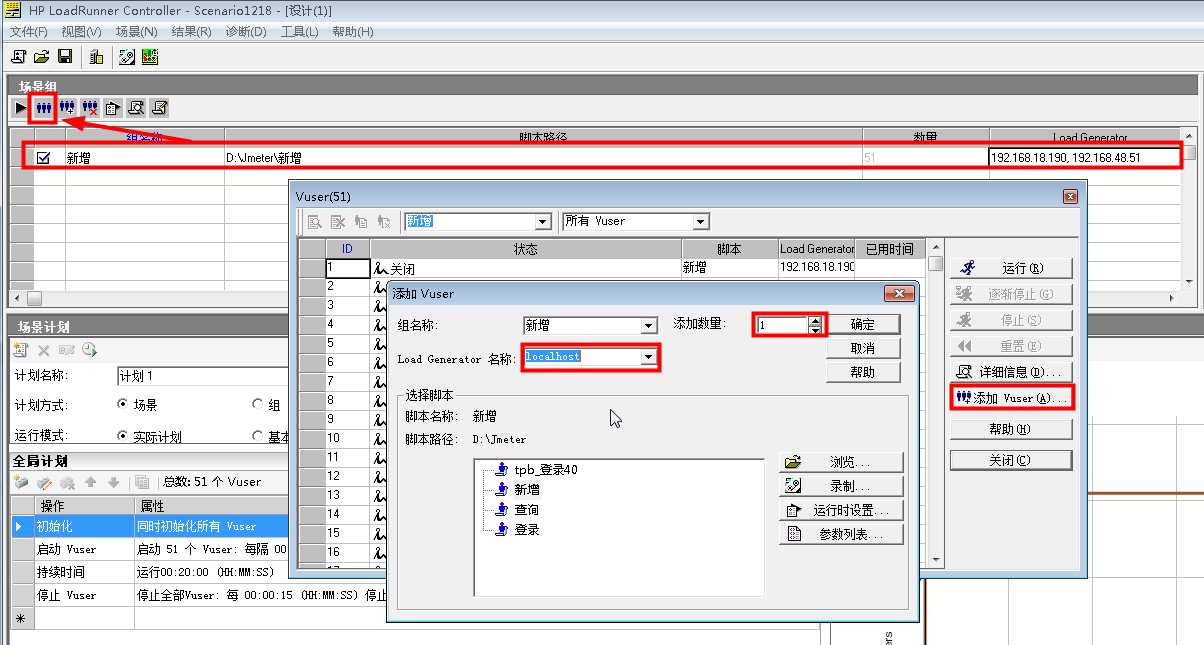Click the Rename Schedule icon in 场景计划

click(x=66, y=349)
